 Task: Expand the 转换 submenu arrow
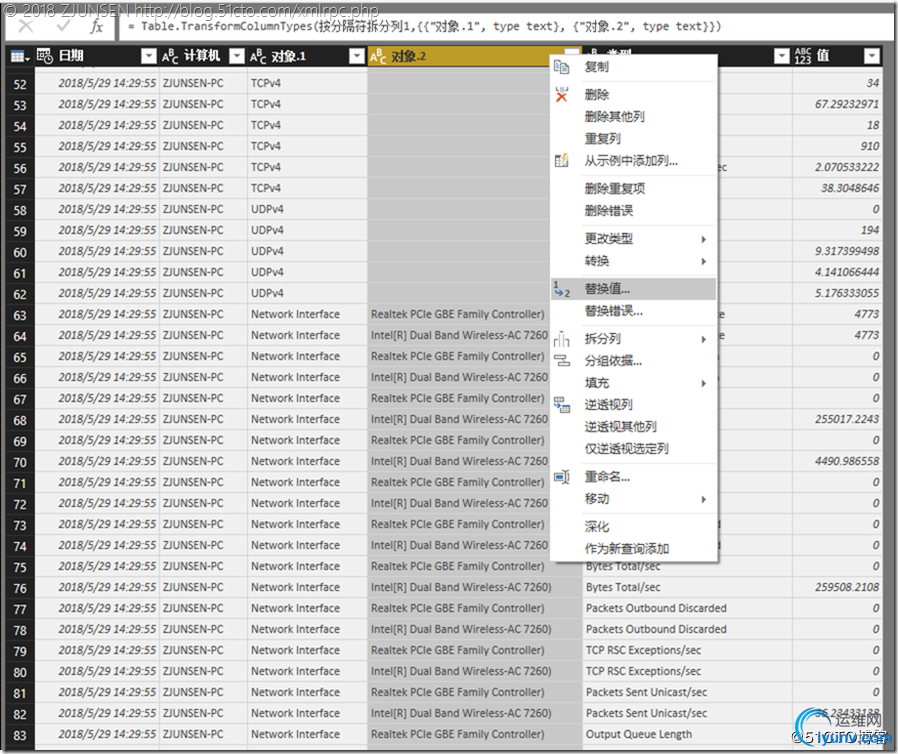click(x=704, y=262)
